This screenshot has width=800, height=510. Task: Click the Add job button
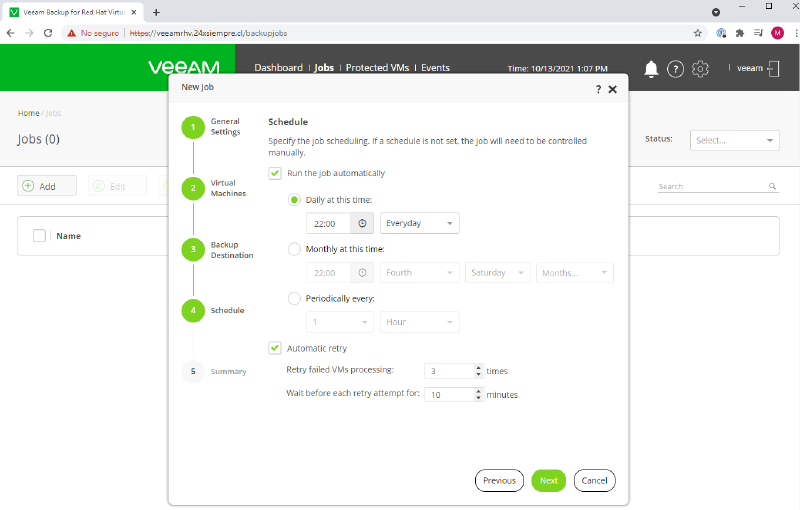[47, 186]
